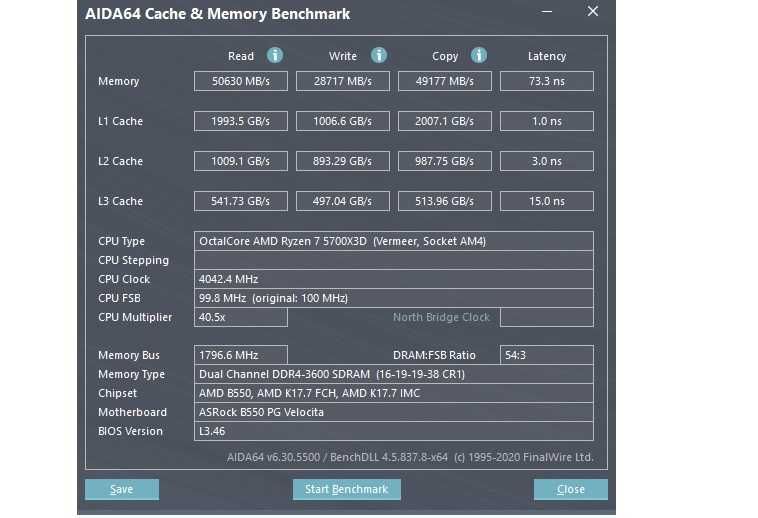758x518 pixels.
Task: Click BIOS Version value L3.46
Action: 394,432
